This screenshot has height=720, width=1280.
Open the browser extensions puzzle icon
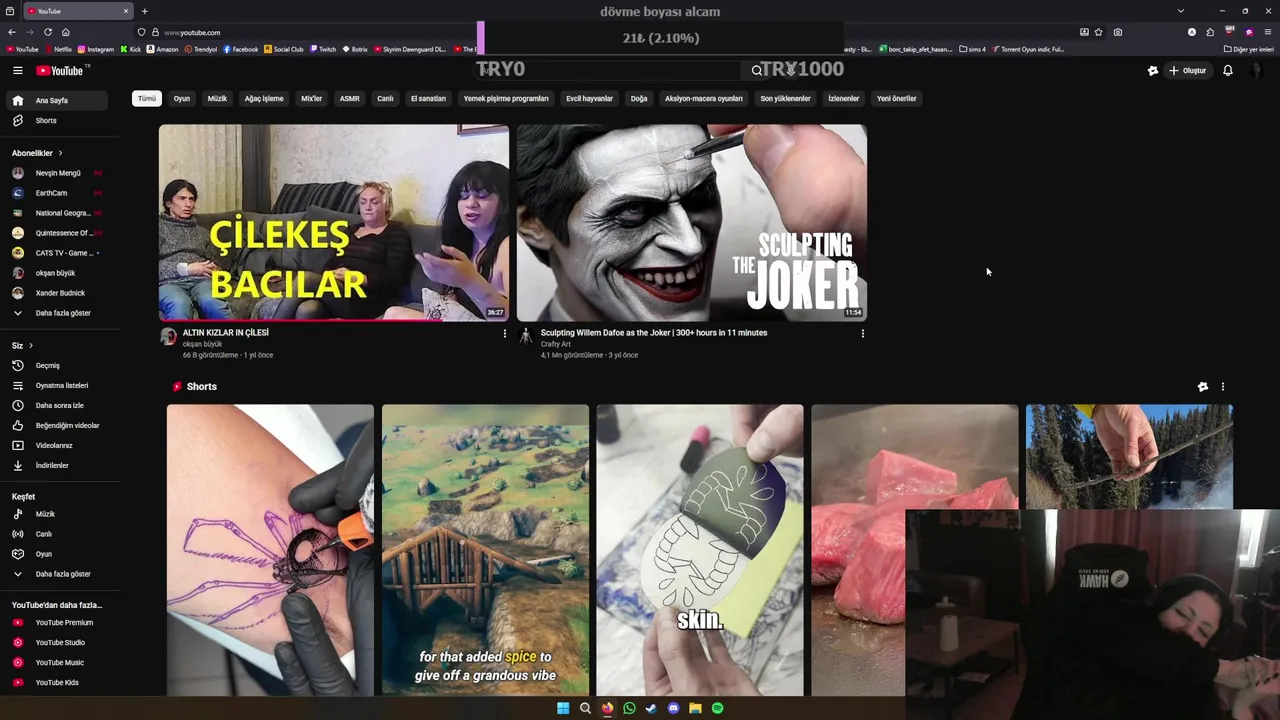click(x=1210, y=32)
